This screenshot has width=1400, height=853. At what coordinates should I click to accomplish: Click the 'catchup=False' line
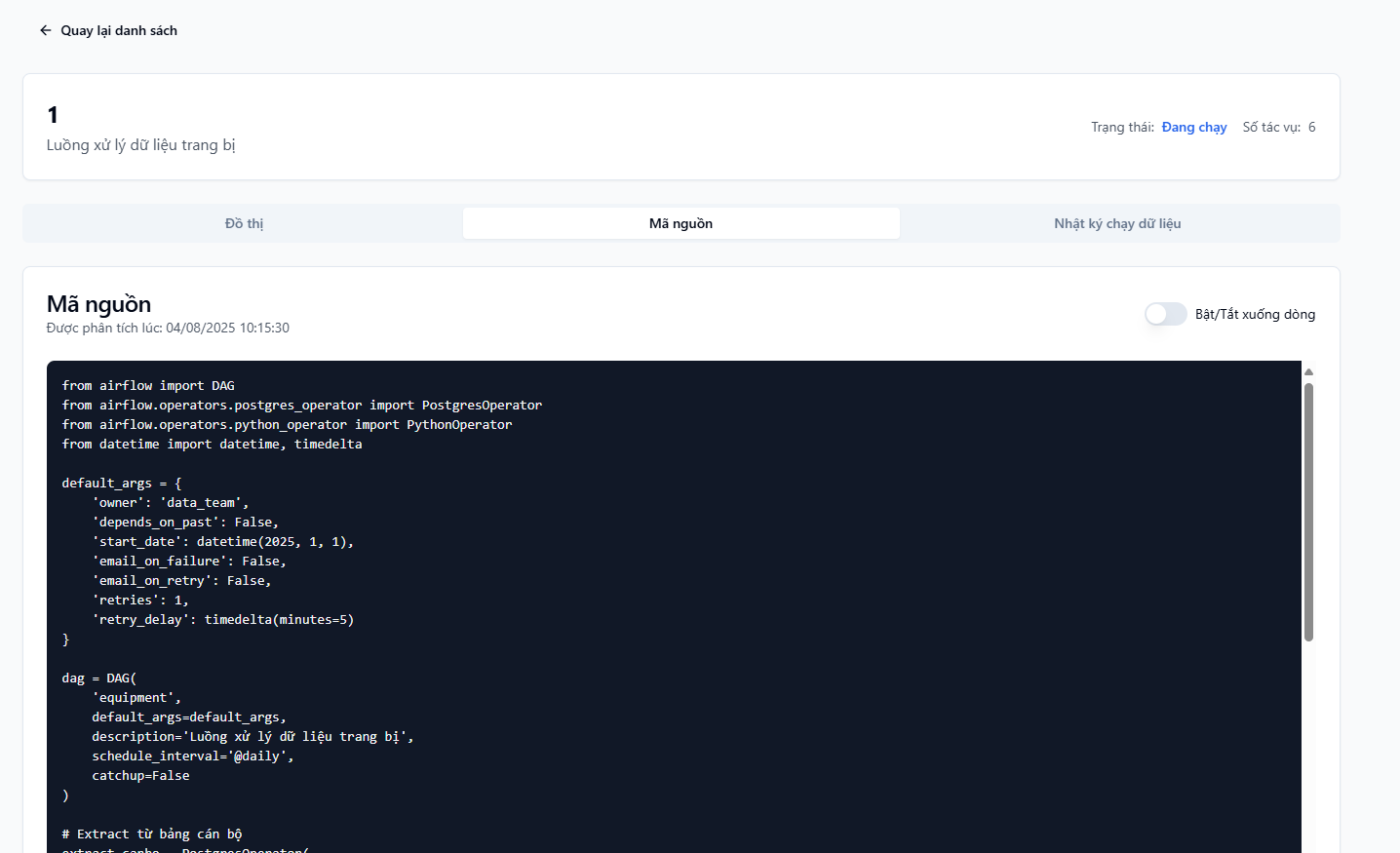[140, 776]
